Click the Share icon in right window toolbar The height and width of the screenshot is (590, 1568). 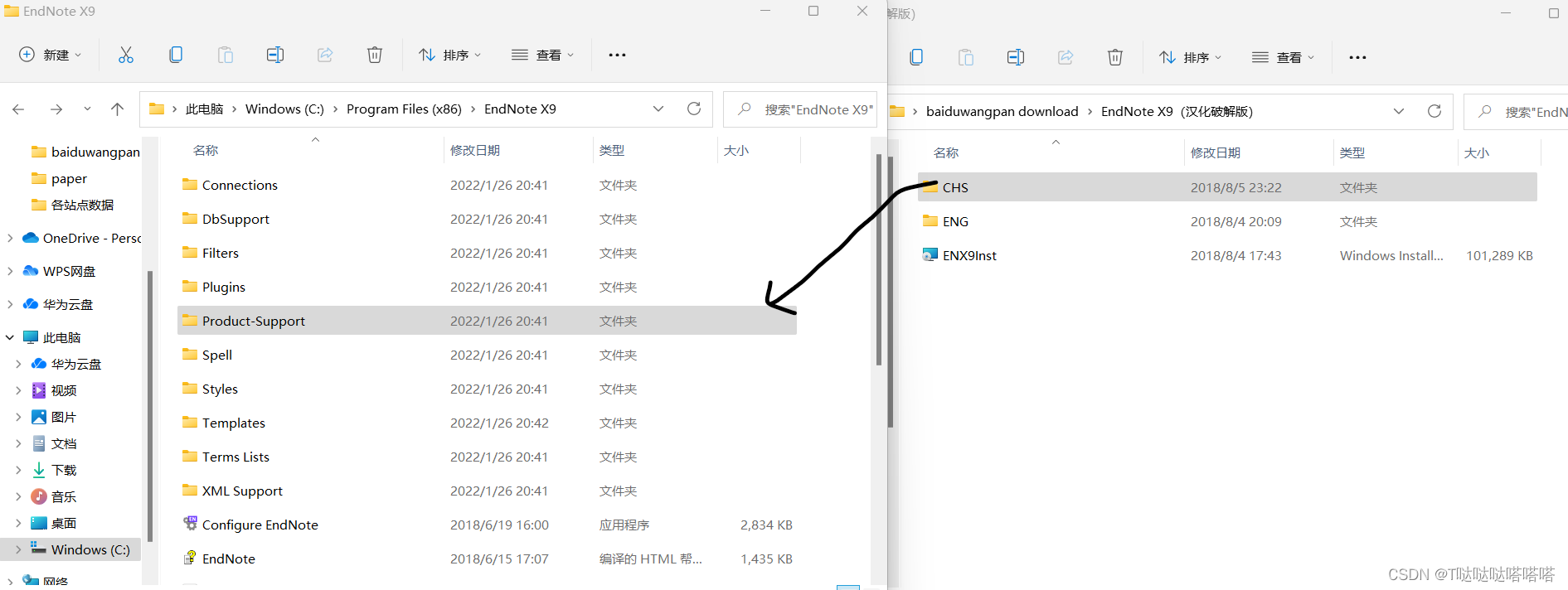point(1066,57)
